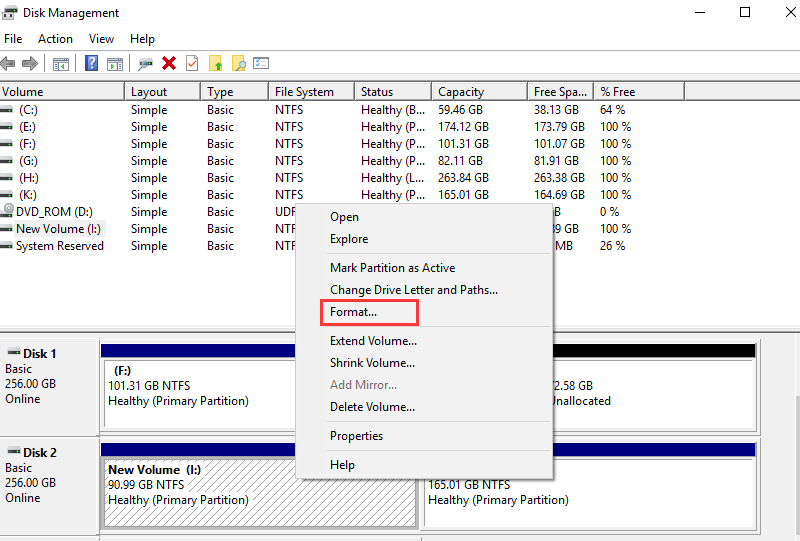Screen dimensions: 800x541
Task: Click the drive icon beside (C:)
Action: point(7,110)
